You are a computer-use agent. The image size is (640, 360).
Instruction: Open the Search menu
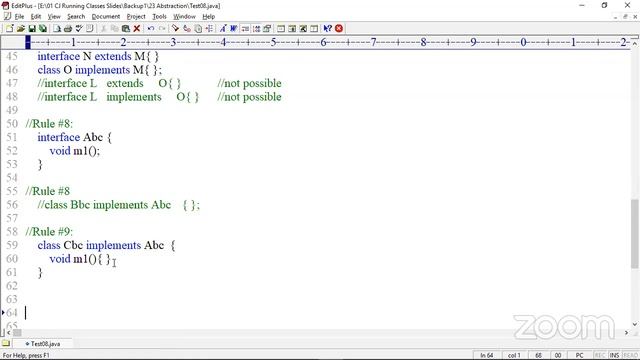pos(76,16)
